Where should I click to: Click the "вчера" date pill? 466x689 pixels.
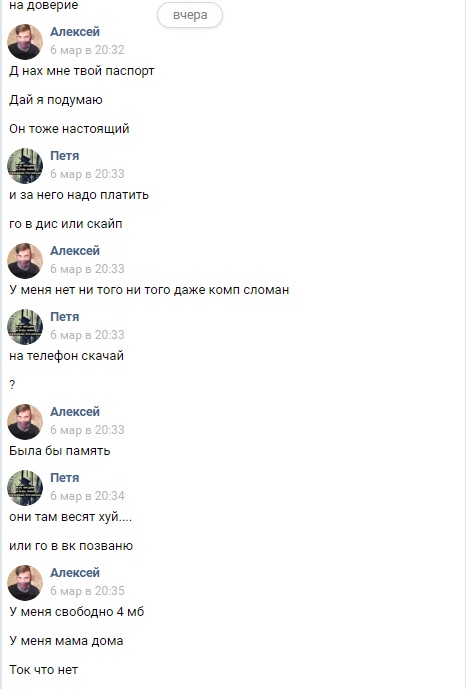tap(190, 15)
